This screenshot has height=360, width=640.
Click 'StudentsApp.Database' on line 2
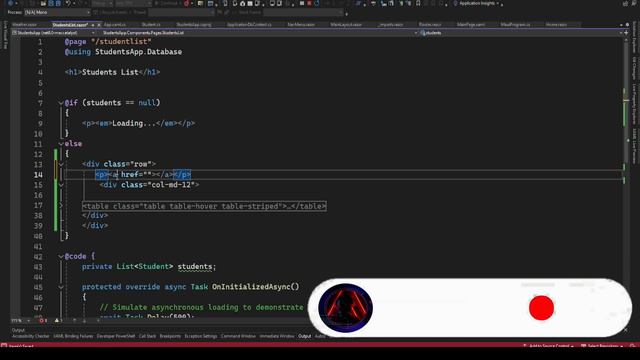pyautogui.click(x=138, y=52)
